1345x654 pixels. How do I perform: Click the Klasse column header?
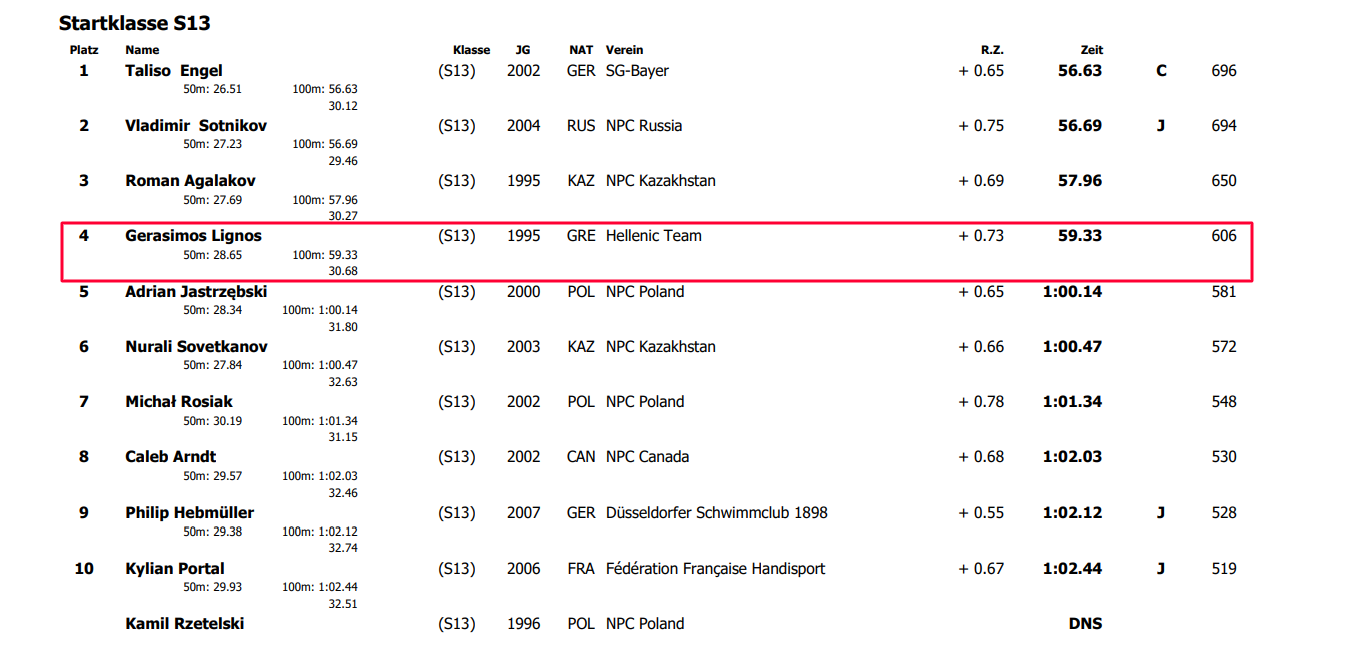[x=472, y=50]
